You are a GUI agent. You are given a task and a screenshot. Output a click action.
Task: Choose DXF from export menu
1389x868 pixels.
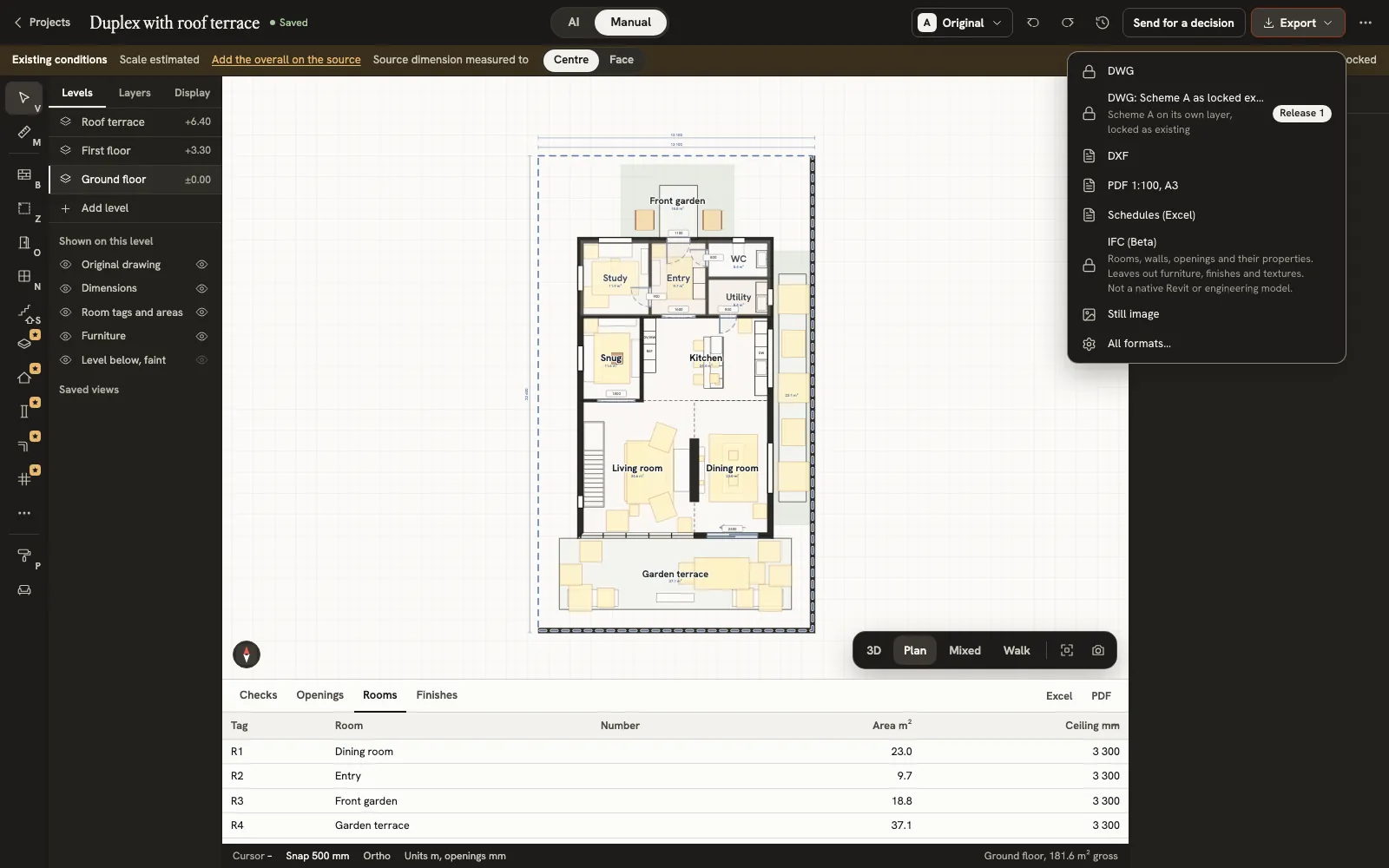point(1207,156)
